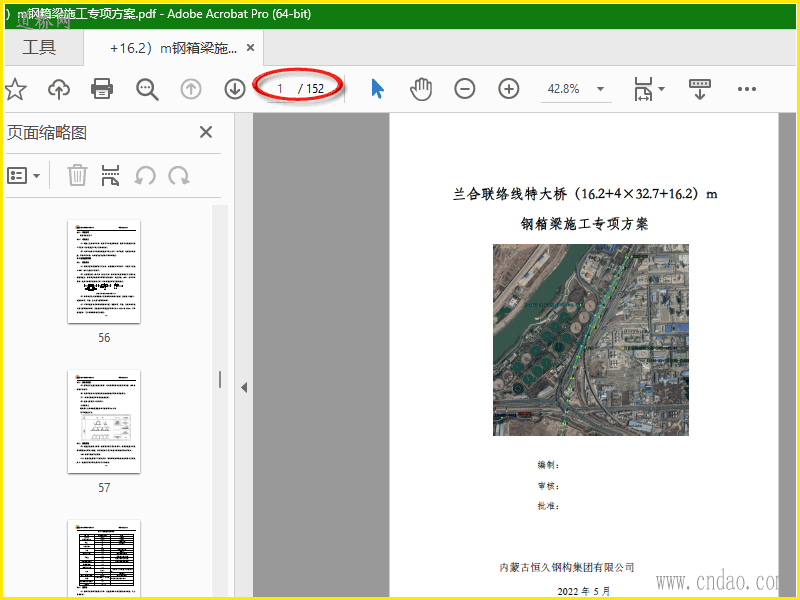
Task: Click the star bookmark icon
Action: tap(16, 89)
